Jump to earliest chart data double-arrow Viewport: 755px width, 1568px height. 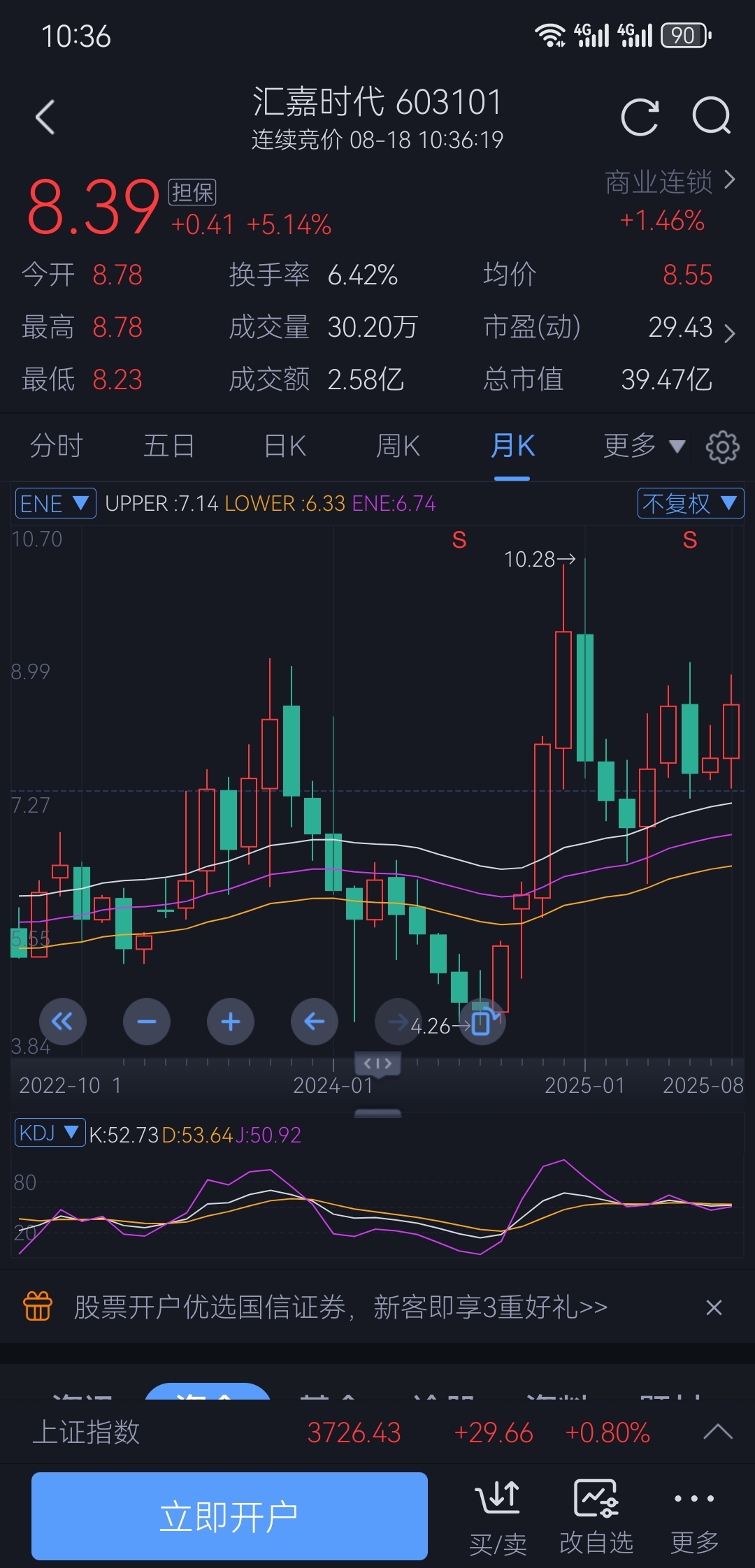tap(62, 1022)
